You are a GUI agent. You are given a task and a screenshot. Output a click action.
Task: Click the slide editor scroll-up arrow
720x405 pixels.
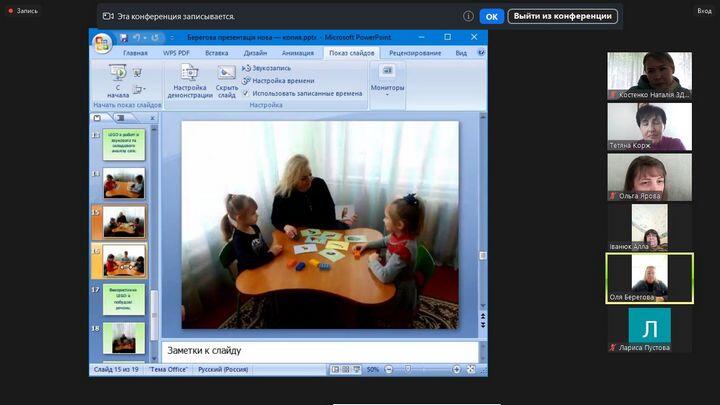(x=483, y=117)
